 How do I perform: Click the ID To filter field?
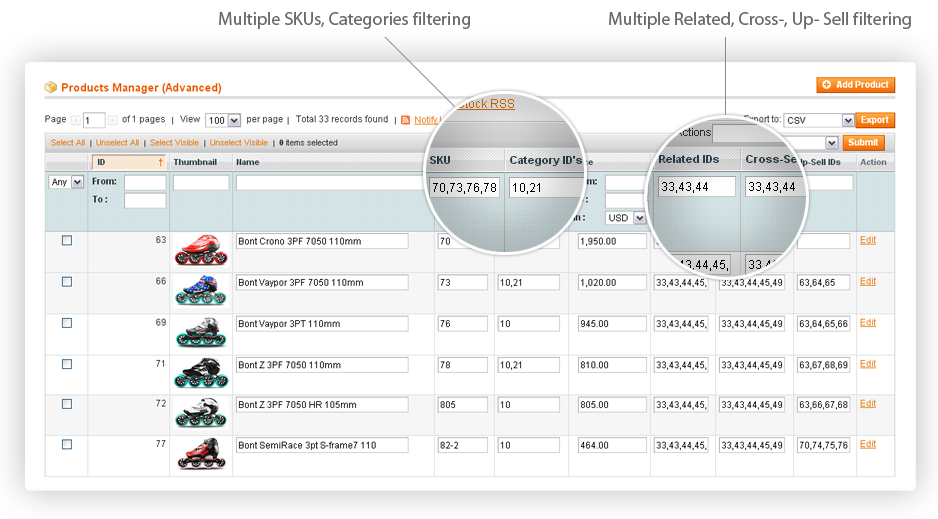pos(145,201)
